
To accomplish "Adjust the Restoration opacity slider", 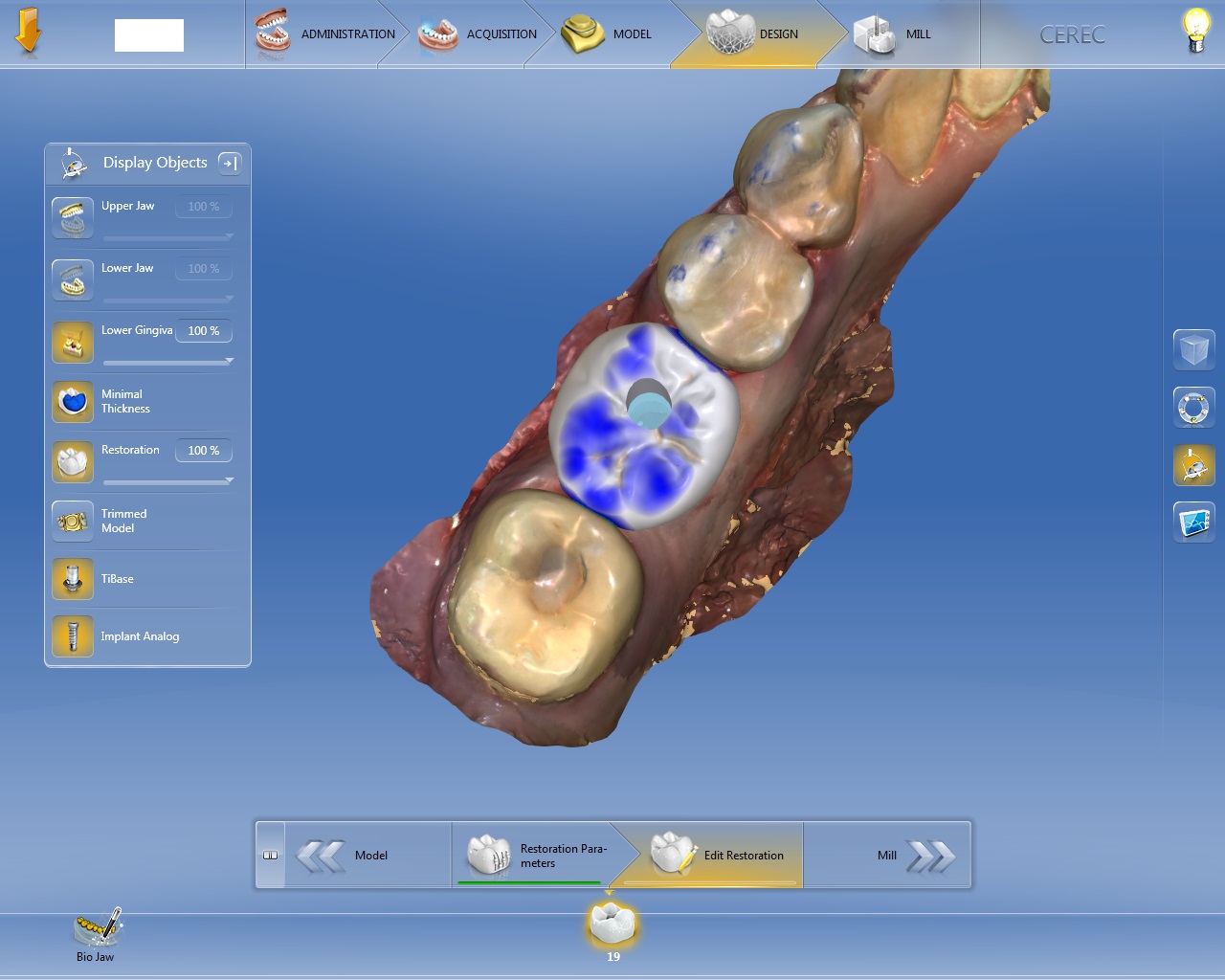I will (x=167, y=481).
